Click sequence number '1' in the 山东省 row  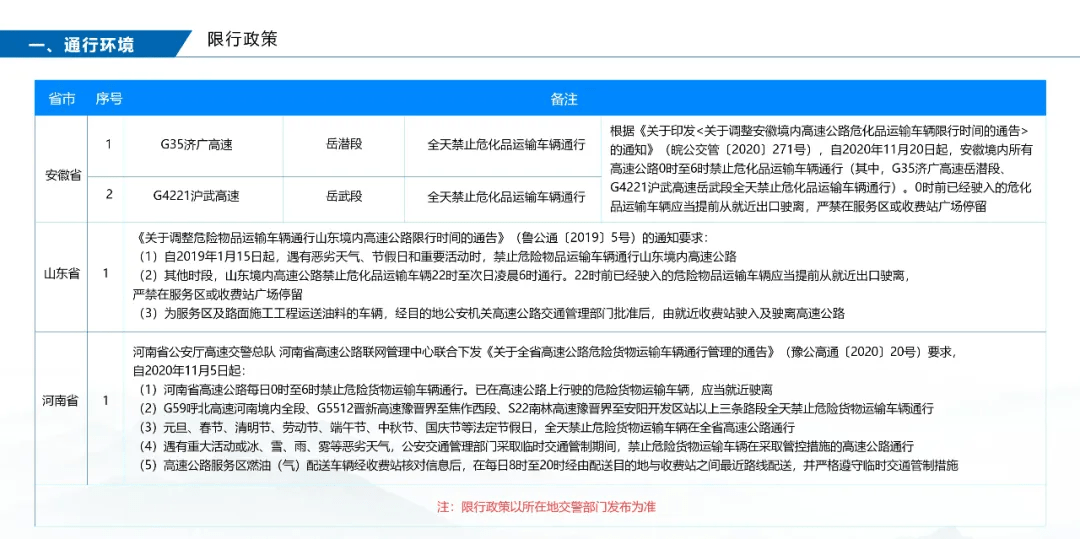[105, 273]
